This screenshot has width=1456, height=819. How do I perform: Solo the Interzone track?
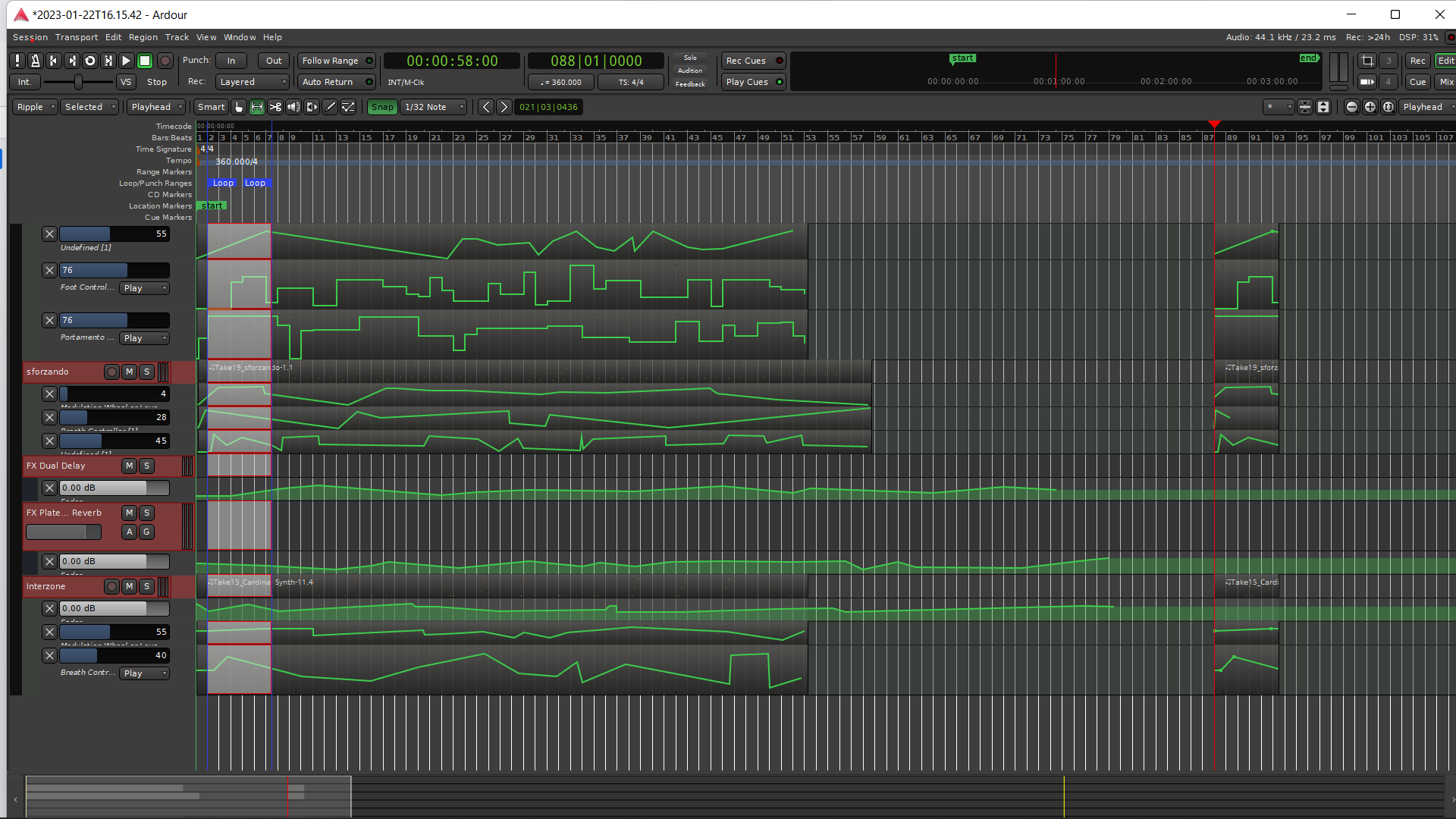click(146, 586)
